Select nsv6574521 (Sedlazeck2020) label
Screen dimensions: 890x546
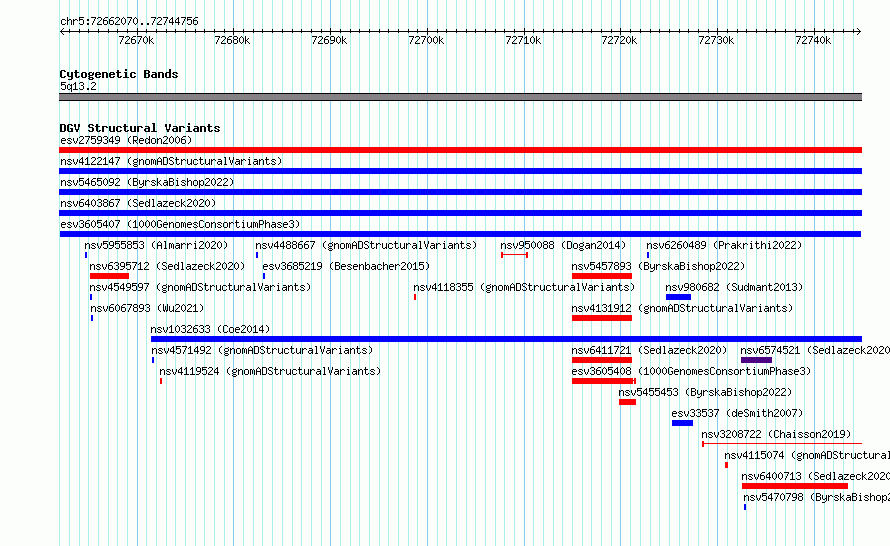[x=815, y=350]
